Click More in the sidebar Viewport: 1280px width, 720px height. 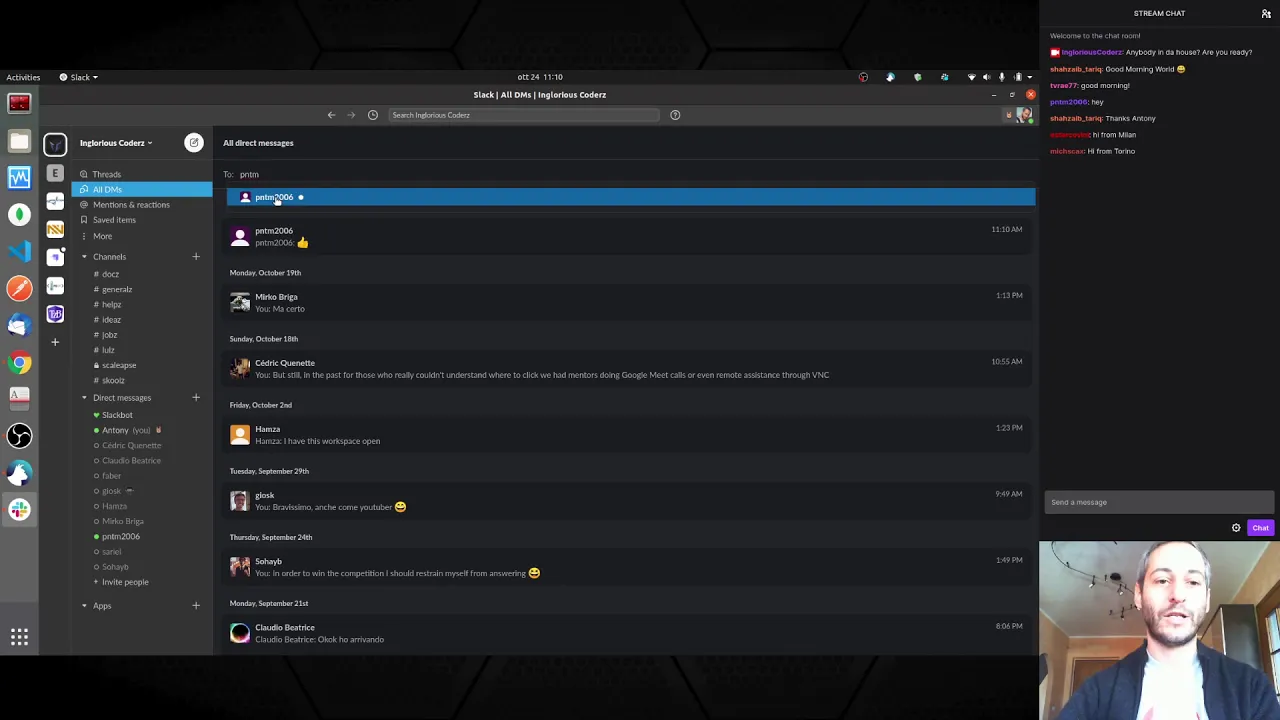[x=102, y=236]
